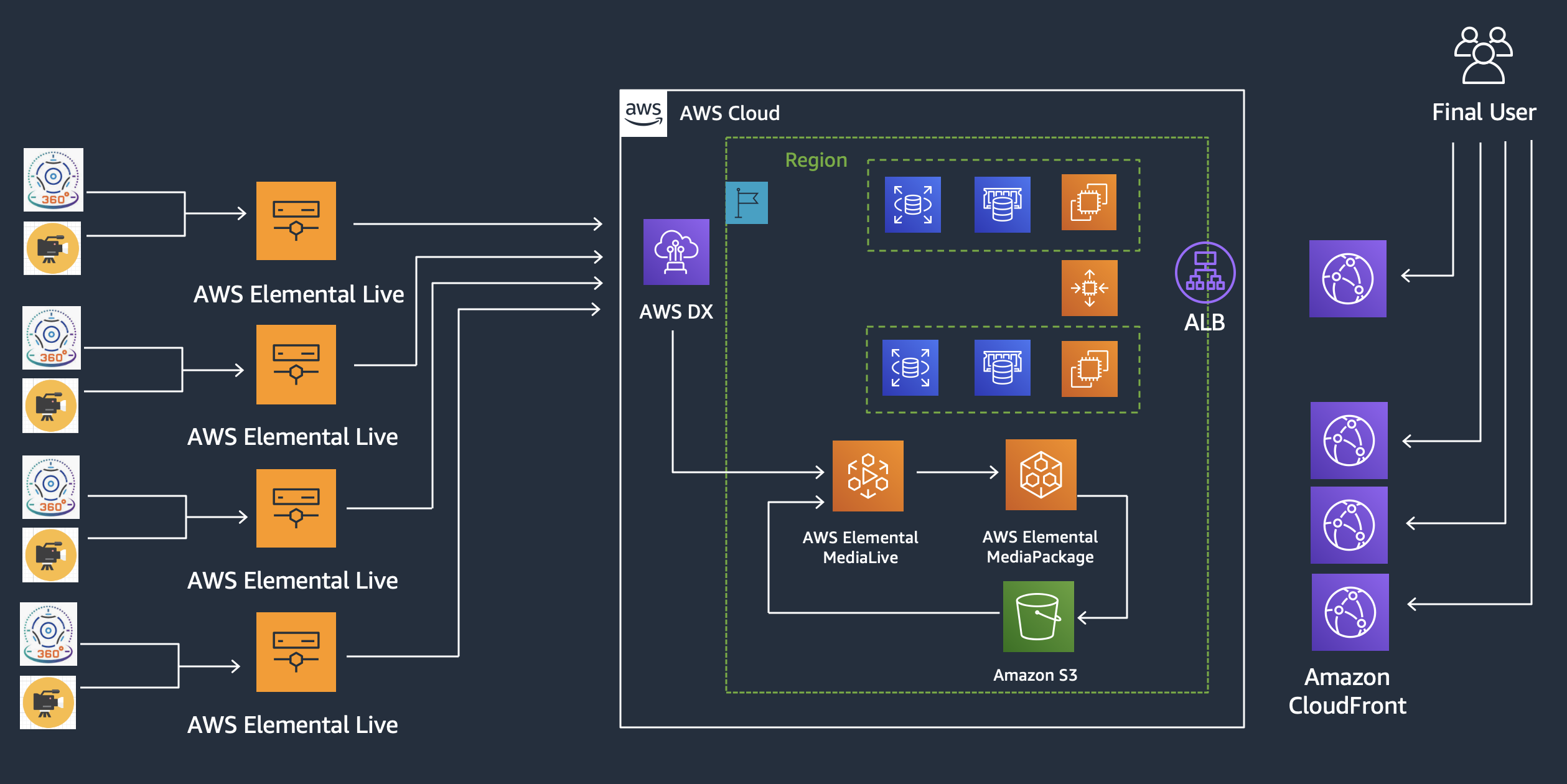Screen dimensions: 1567x784
Task: Select the bottommost Amazon CloudFront icon
Action: pos(1350,612)
